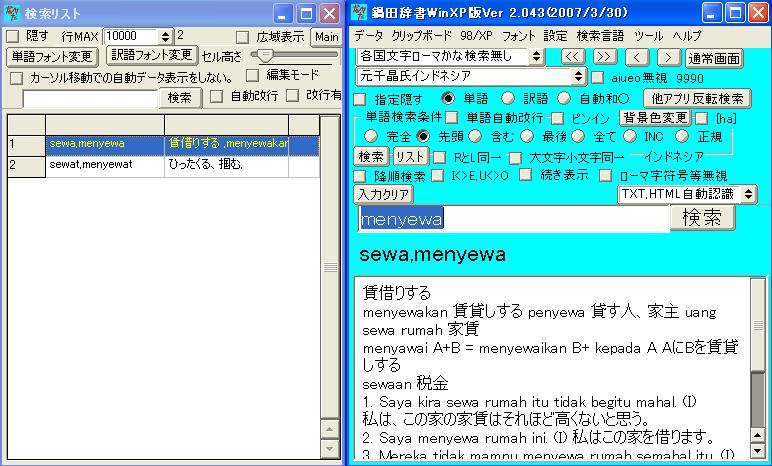Open the 各国文字ローマかな検索無し dropdown
The image size is (772, 466).
538,56
